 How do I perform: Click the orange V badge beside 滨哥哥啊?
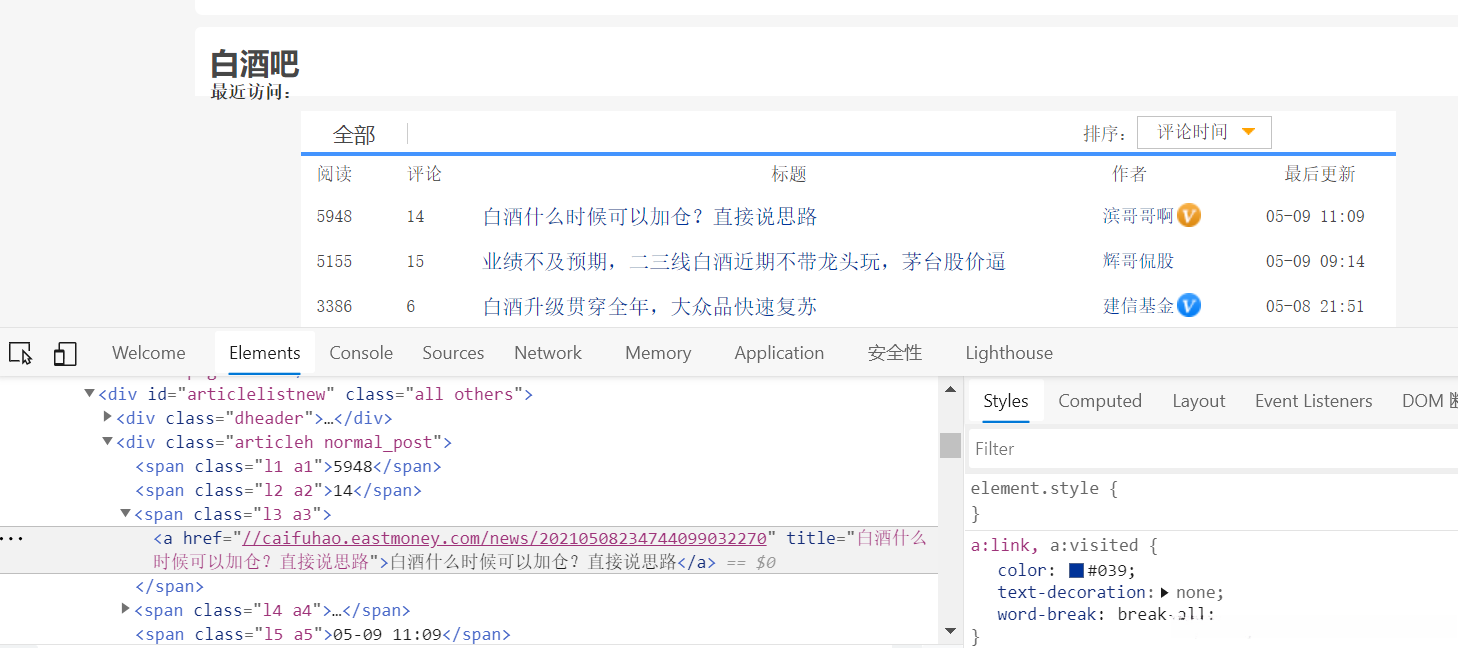[x=1188, y=215]
